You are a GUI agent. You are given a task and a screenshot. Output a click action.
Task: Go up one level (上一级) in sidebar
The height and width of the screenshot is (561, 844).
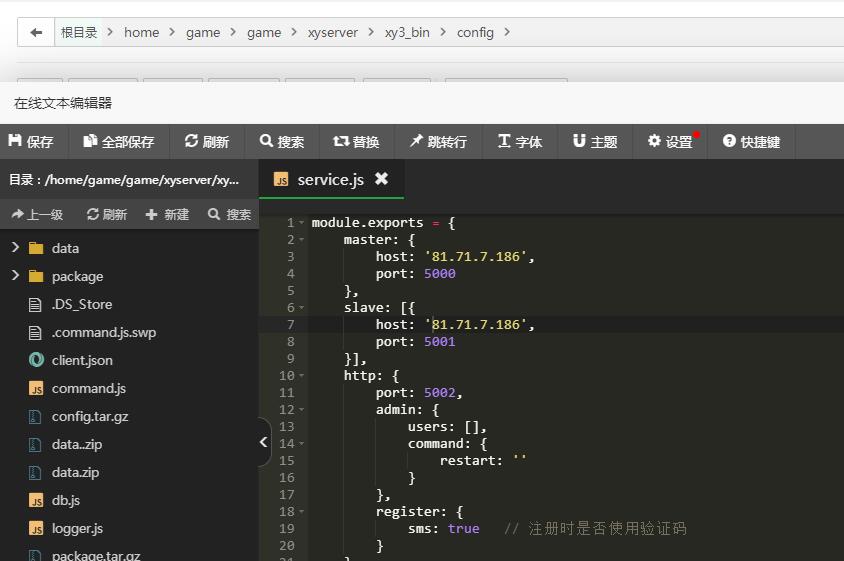tap(37, 214)
